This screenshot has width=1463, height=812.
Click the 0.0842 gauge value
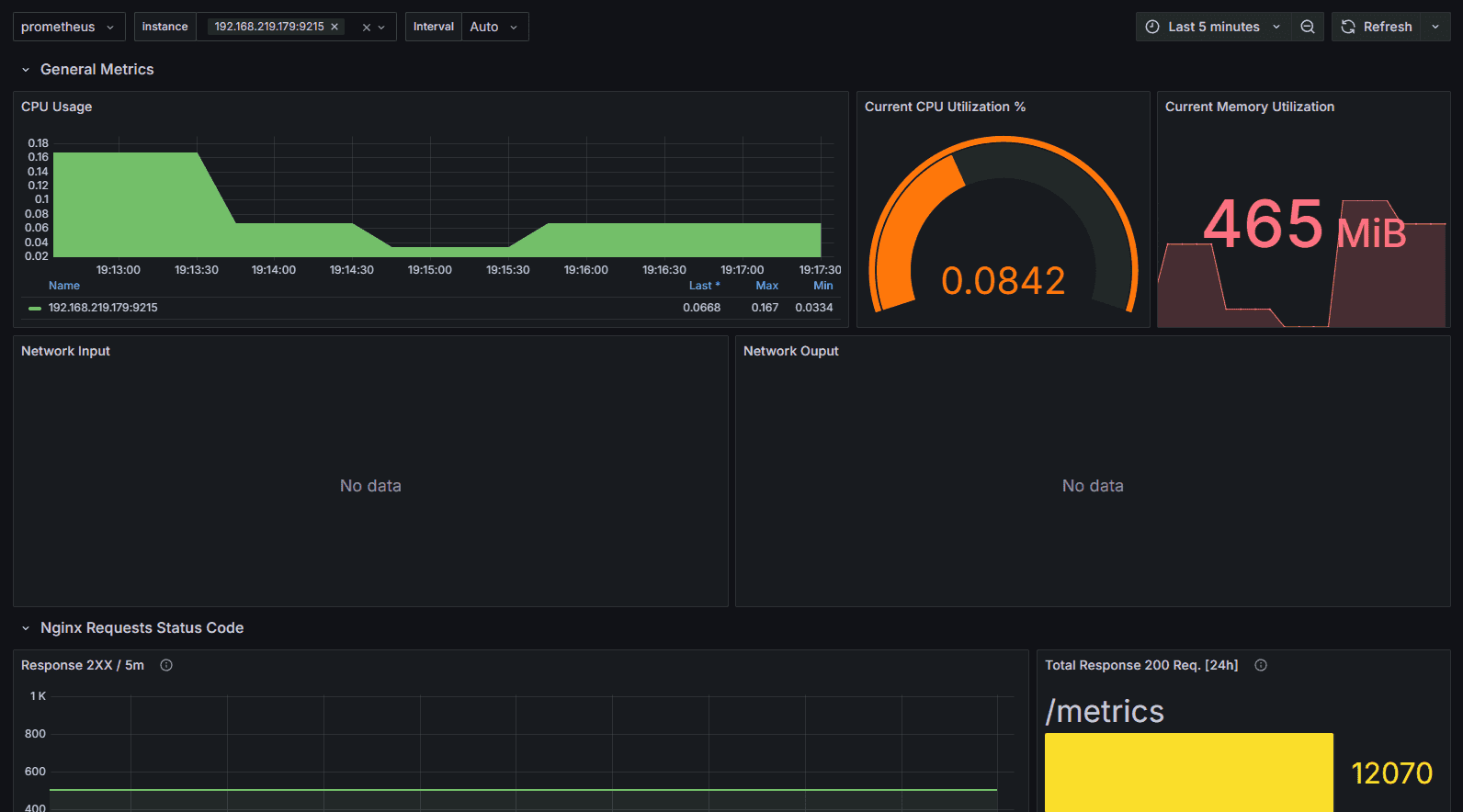pos(1004,281)
